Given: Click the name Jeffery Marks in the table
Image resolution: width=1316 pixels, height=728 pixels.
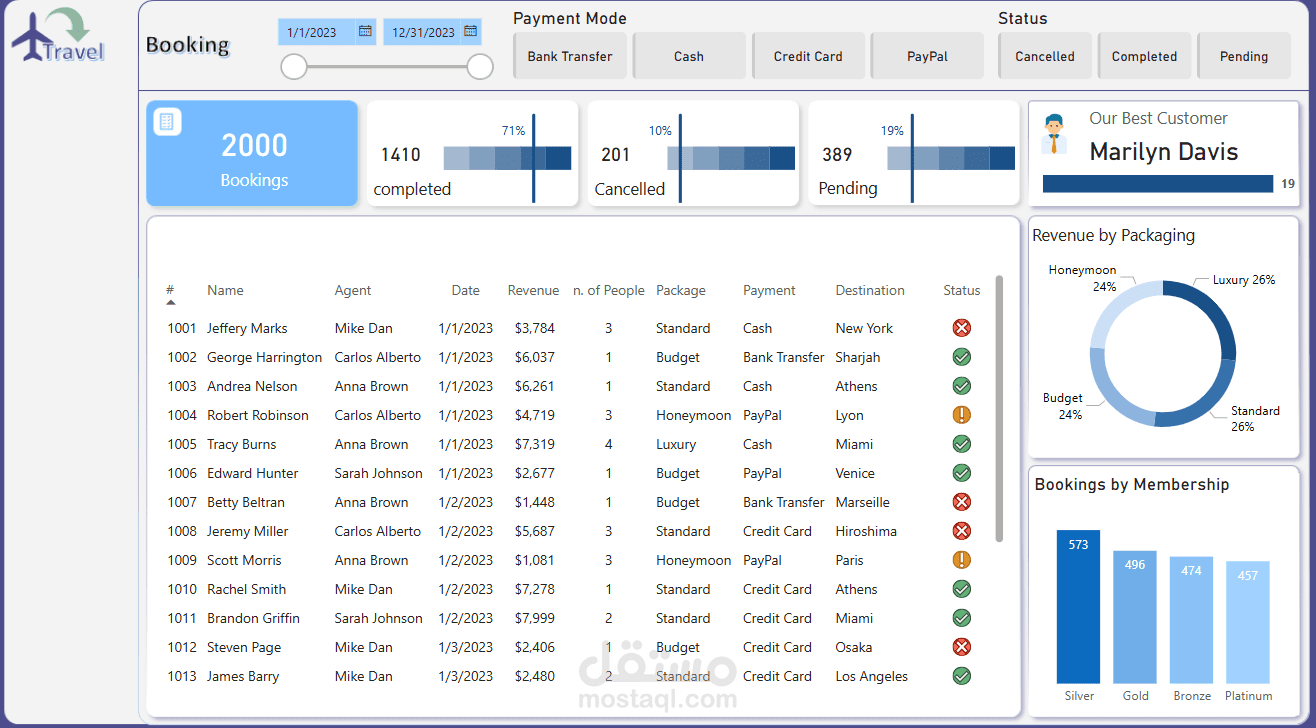Looking at the screenshot, I should (x=247, y=328).
